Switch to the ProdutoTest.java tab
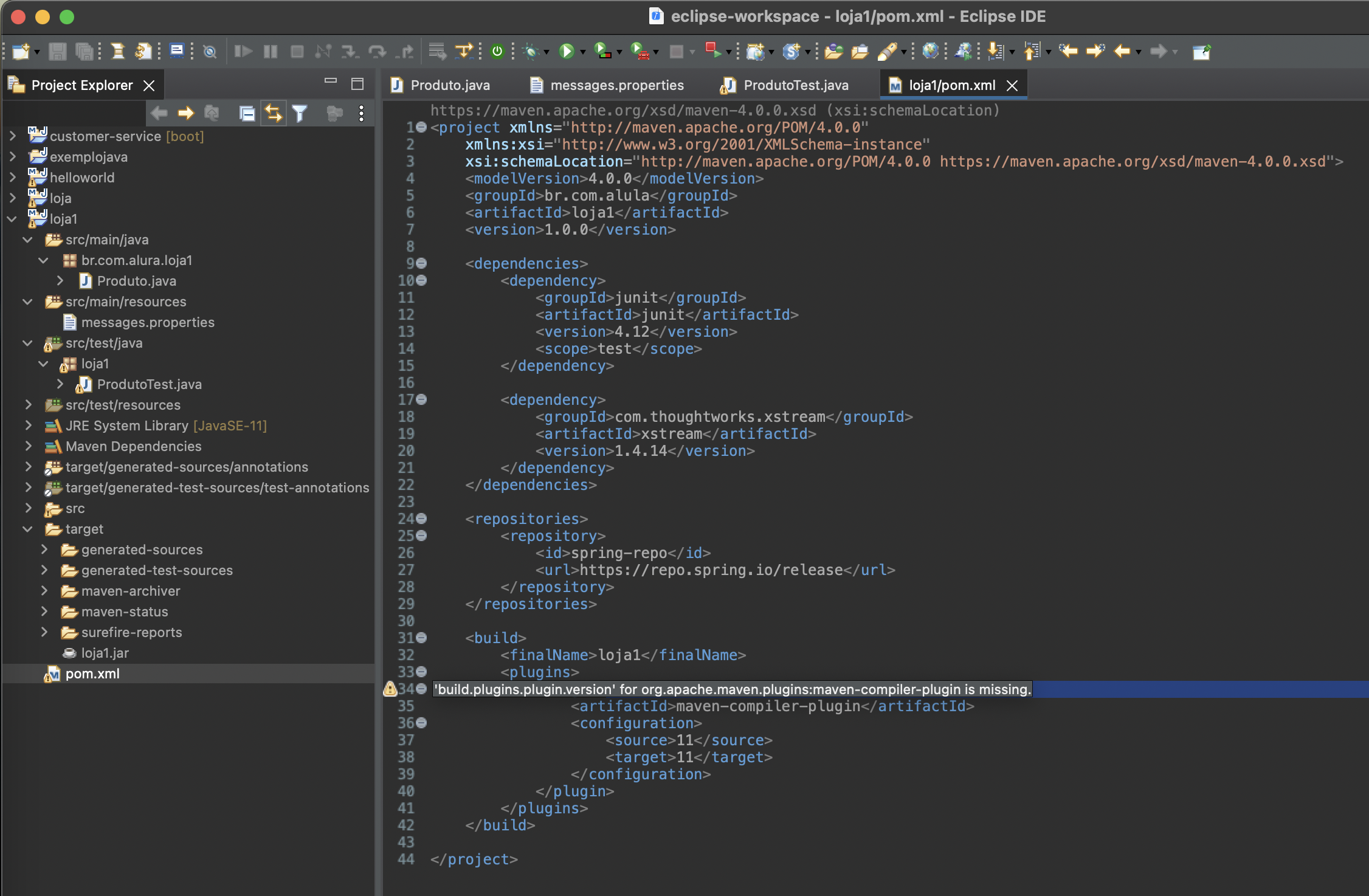This screenshot has width=1369, height=896. tap(785, 85)
